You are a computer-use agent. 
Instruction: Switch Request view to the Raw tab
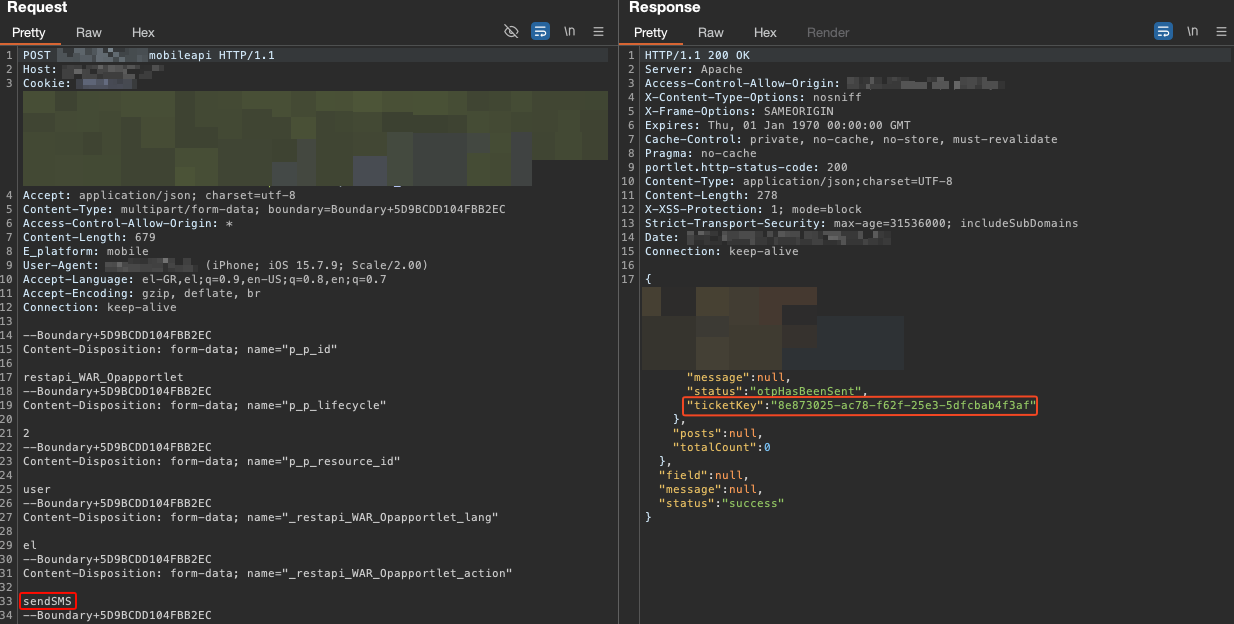[89, 33]
